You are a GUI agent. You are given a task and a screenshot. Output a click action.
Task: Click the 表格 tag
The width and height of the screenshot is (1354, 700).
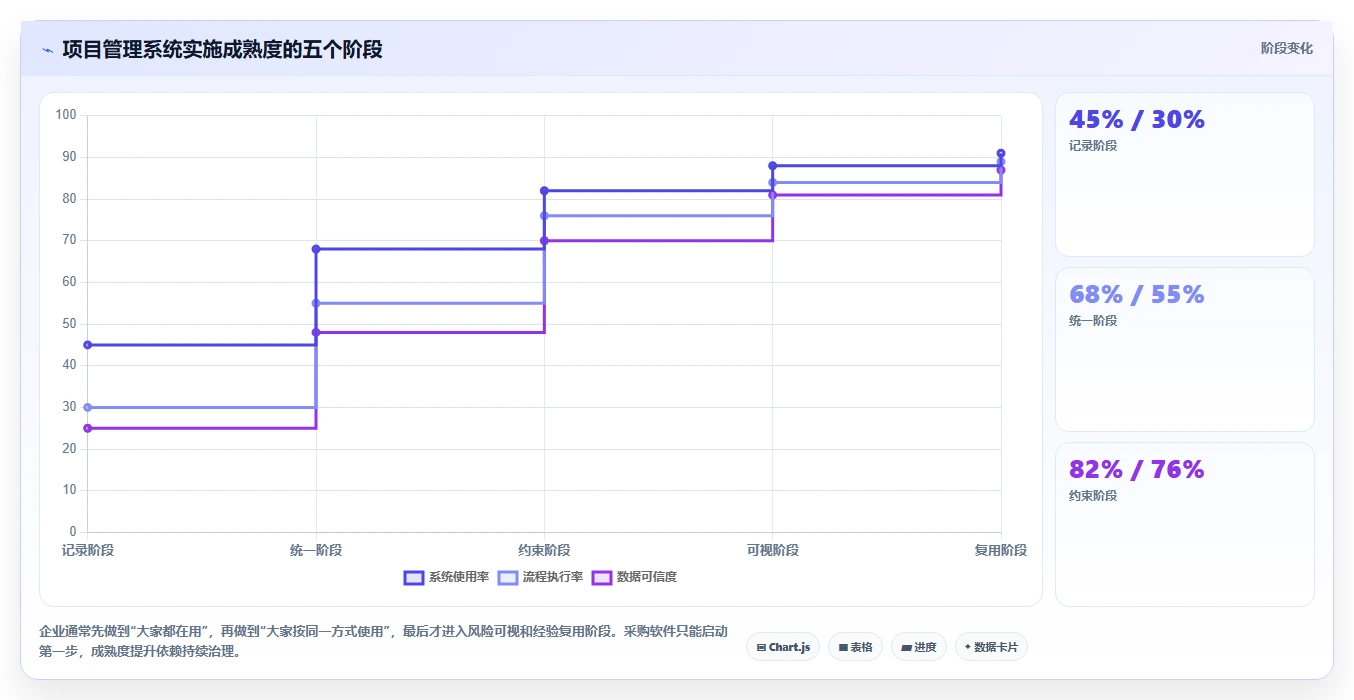click(855, 647)
